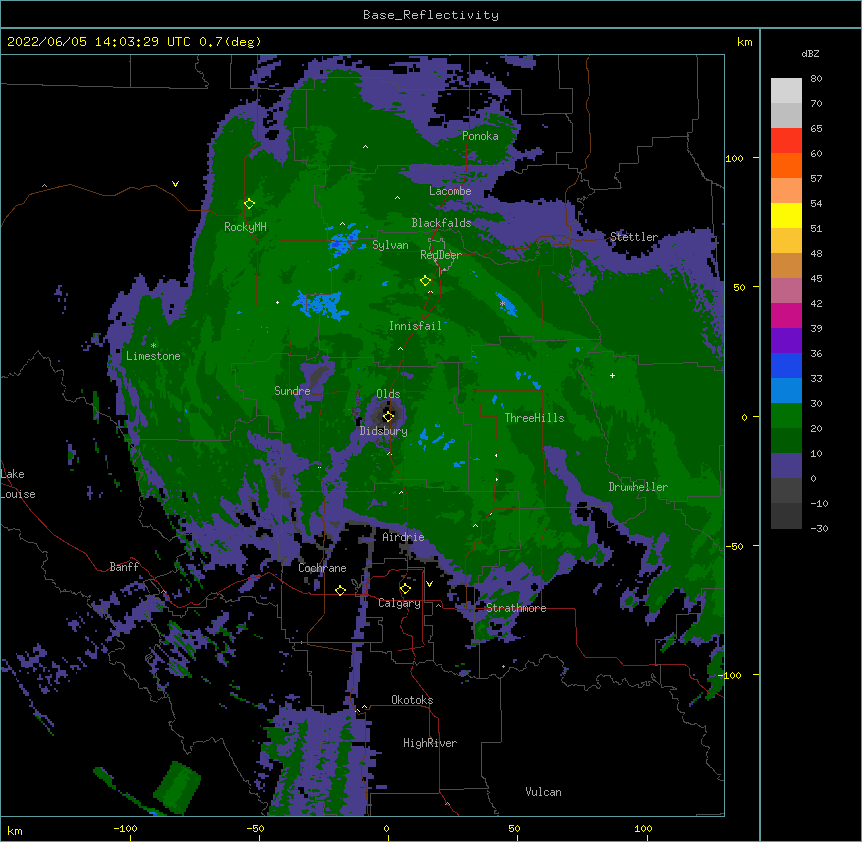Click the Lacombe label
The image size is (862, 842).
tap(450, 191)
